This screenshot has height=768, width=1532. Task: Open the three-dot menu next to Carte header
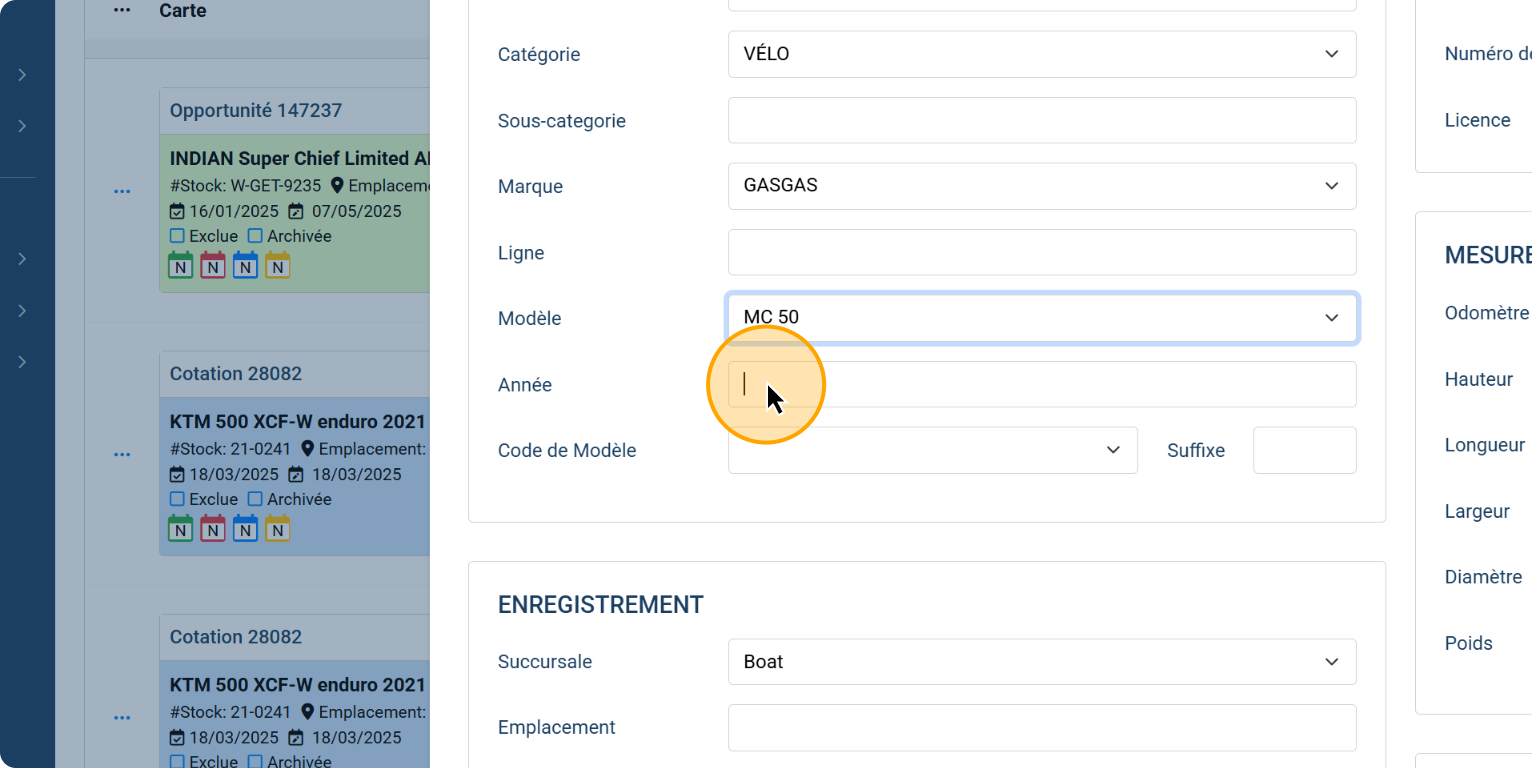[122, 11]
